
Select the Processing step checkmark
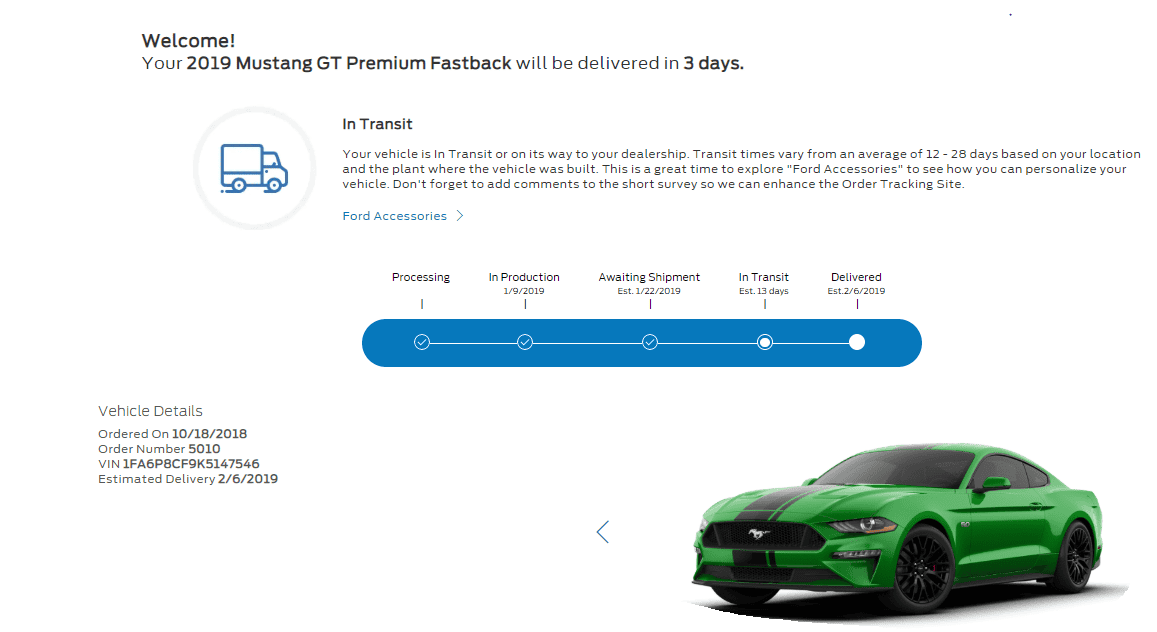tap(422, 342)
